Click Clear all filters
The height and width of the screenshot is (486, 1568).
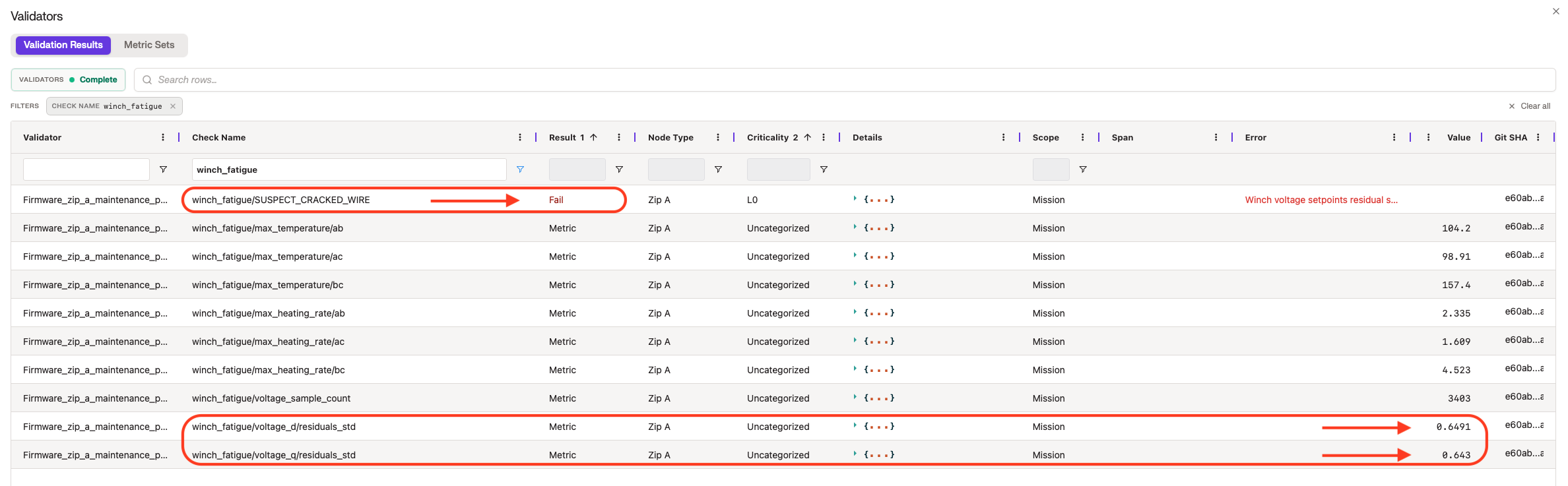pyautogui.click(x=1529, y=106)
